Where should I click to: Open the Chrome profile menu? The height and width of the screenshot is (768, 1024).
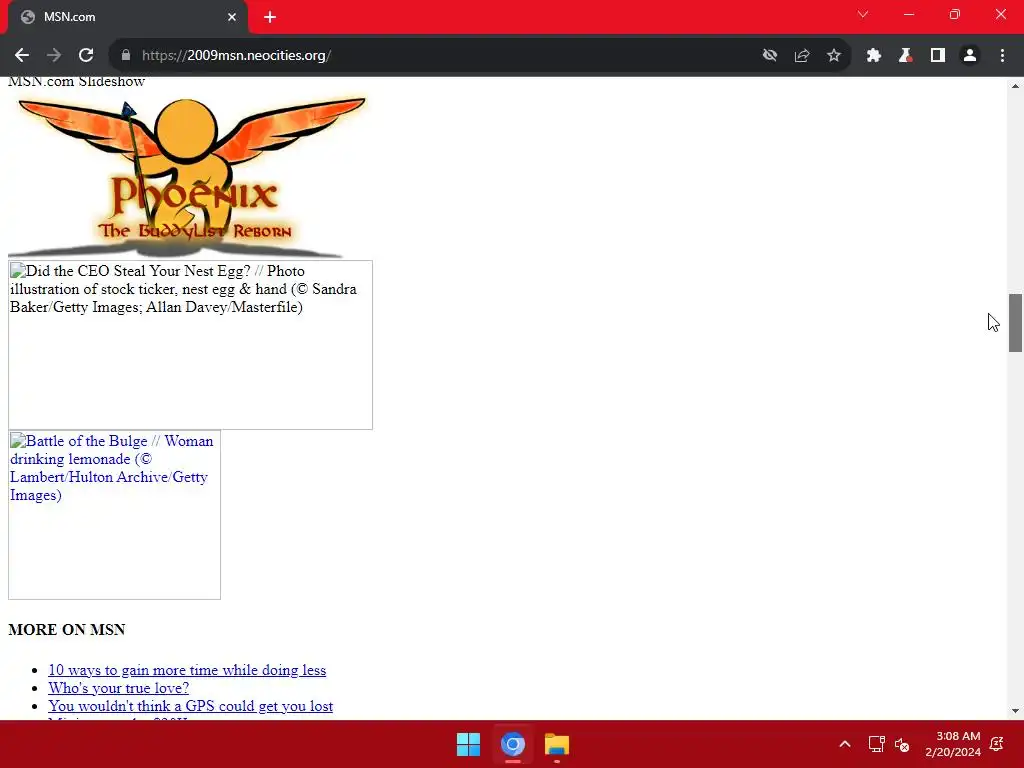[x=970, y=56]
